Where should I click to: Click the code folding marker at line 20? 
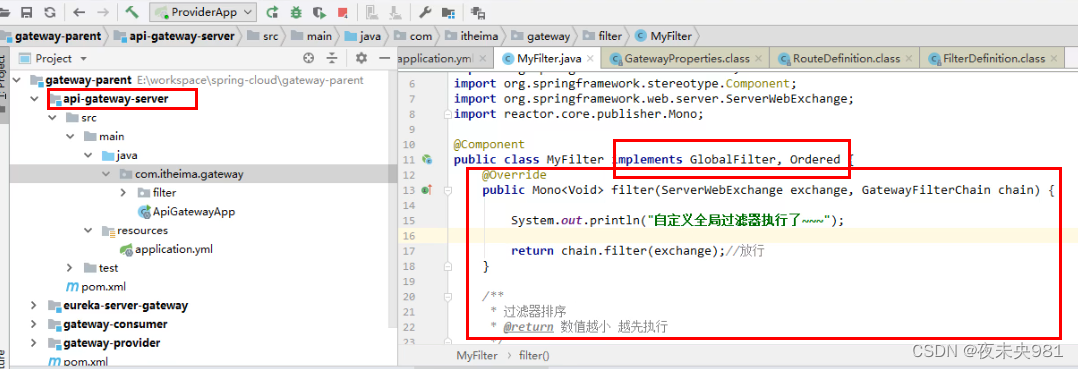pos(448,297)
